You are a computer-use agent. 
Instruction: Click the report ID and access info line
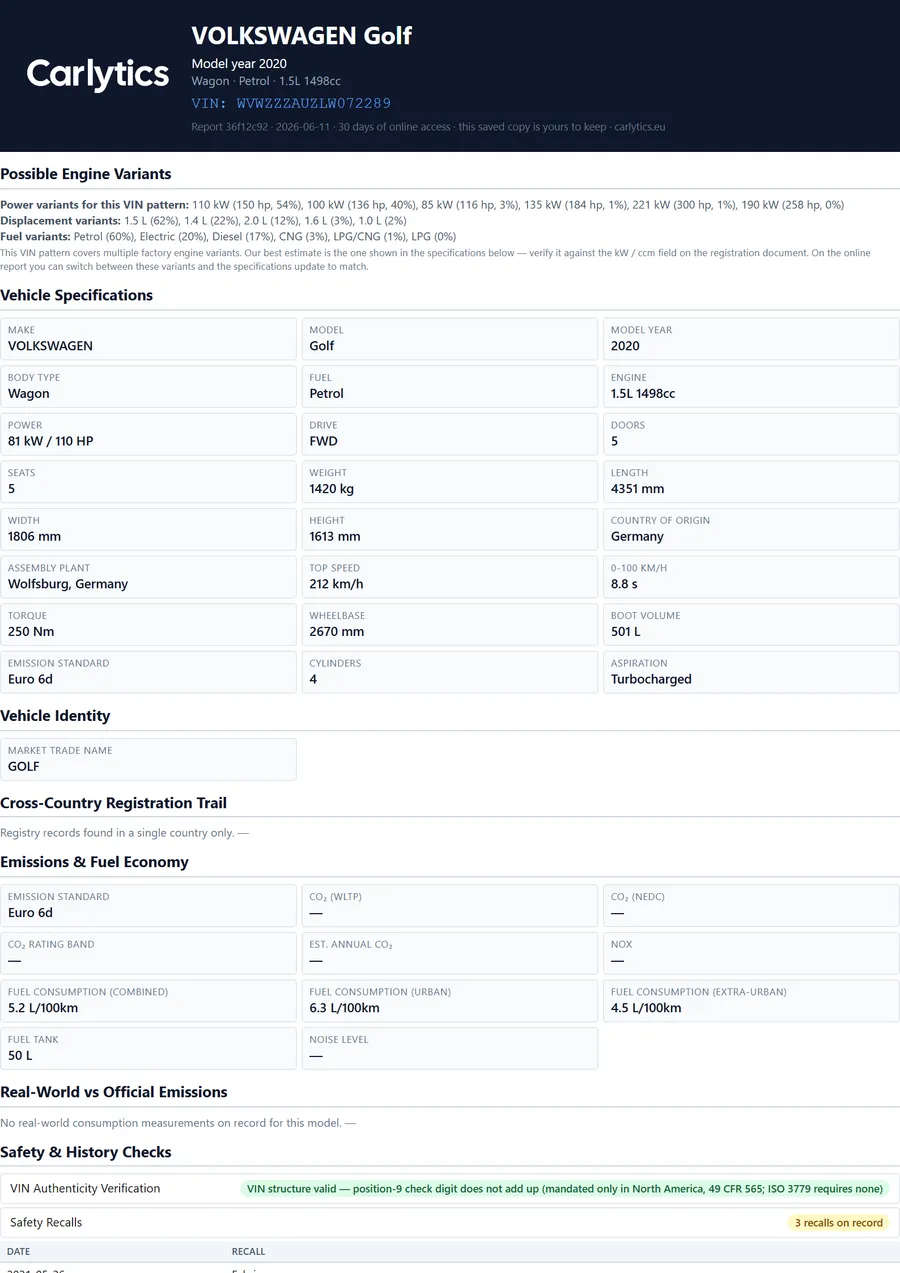click(x=428, y=127)
